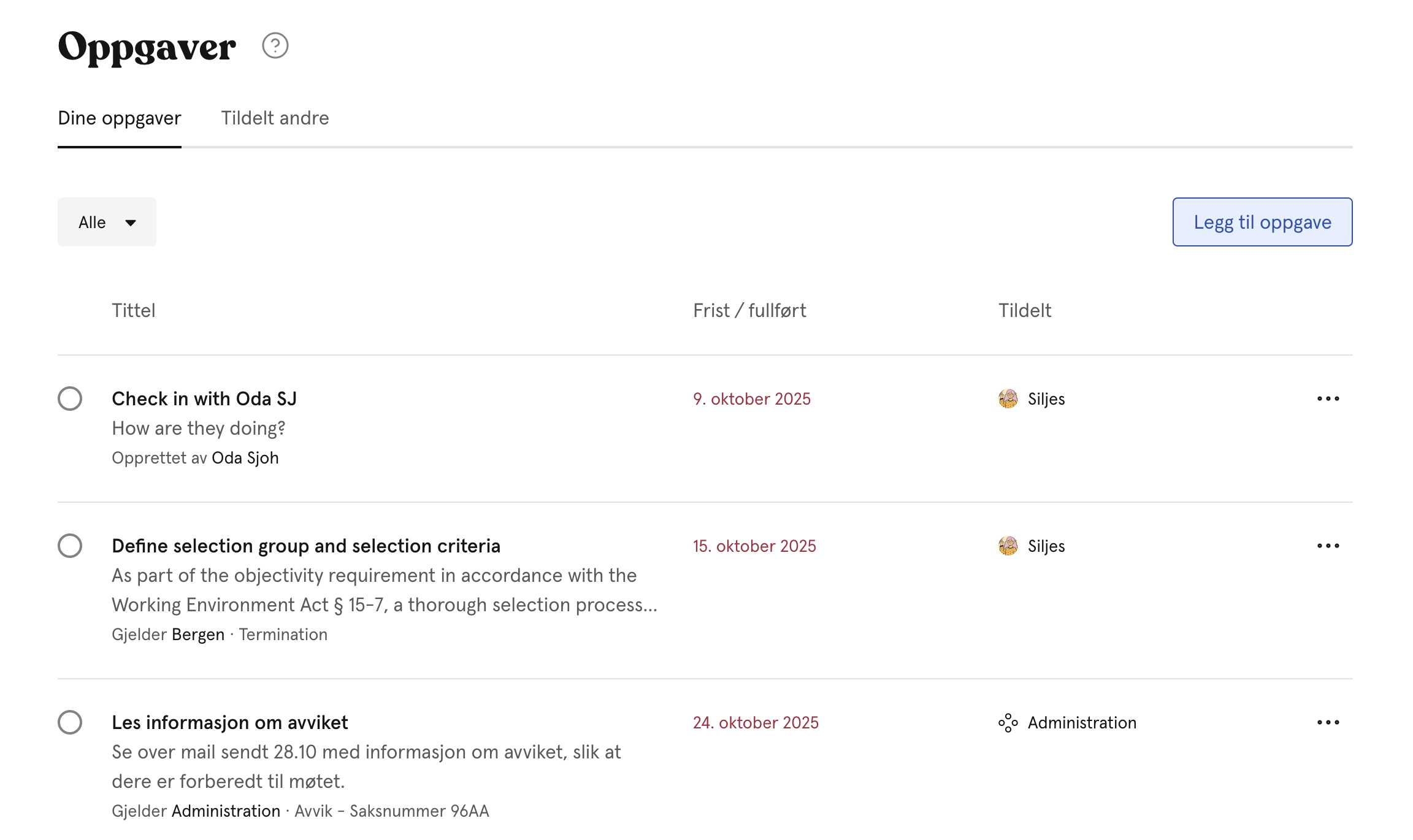Switch to Dine oppgaver tab
Viewport: 1413px width, 840px height.
click(x=120, y=118)
